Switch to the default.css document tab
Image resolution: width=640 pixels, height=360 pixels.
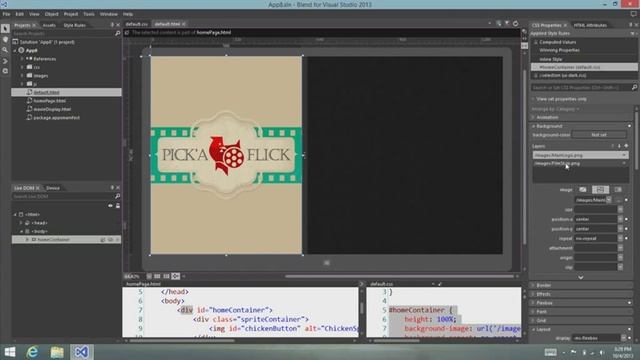[x=136, y=24]
